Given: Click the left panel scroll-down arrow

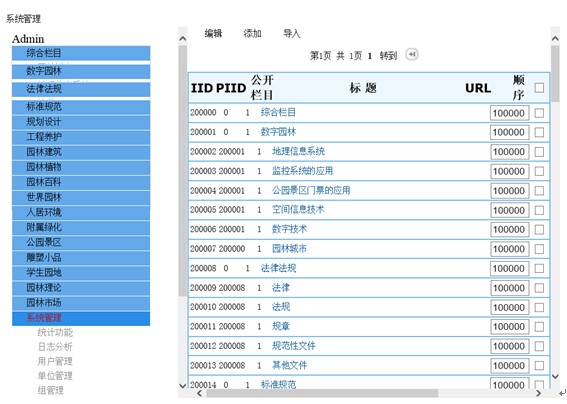Looking at the screenshot, I should (x=183, y=386).
